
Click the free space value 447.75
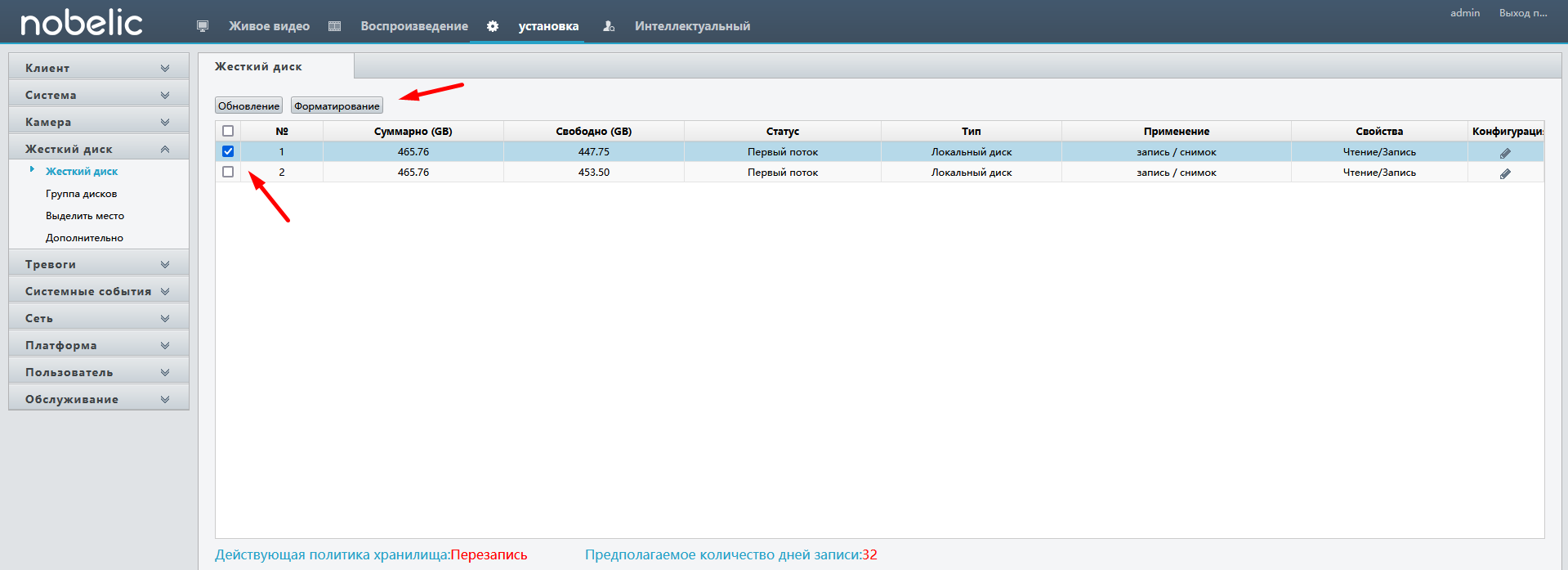tap(594, 152)
